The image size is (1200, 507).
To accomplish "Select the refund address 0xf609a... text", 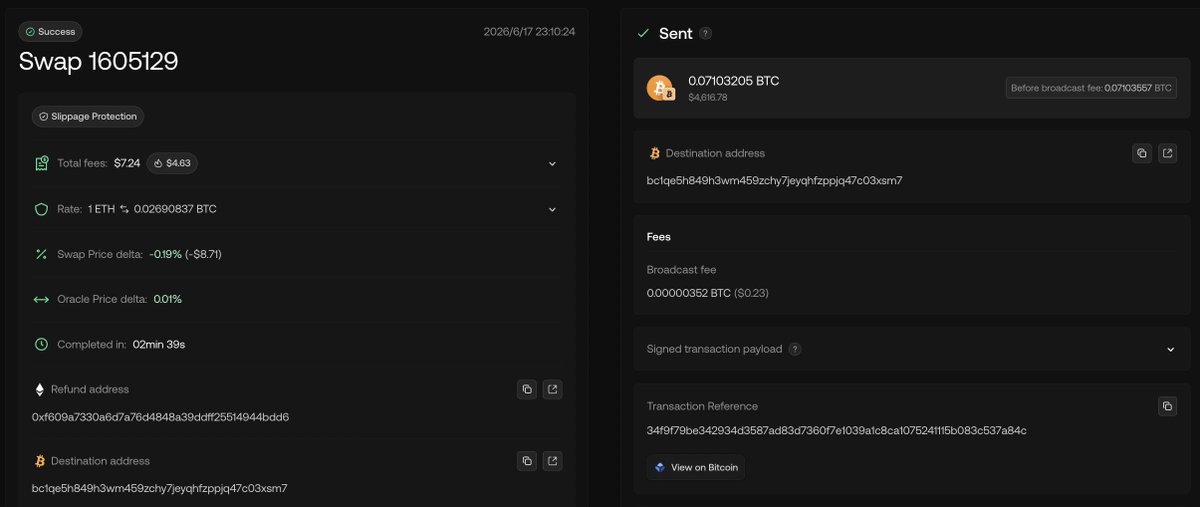I will [x=161, y=416].
